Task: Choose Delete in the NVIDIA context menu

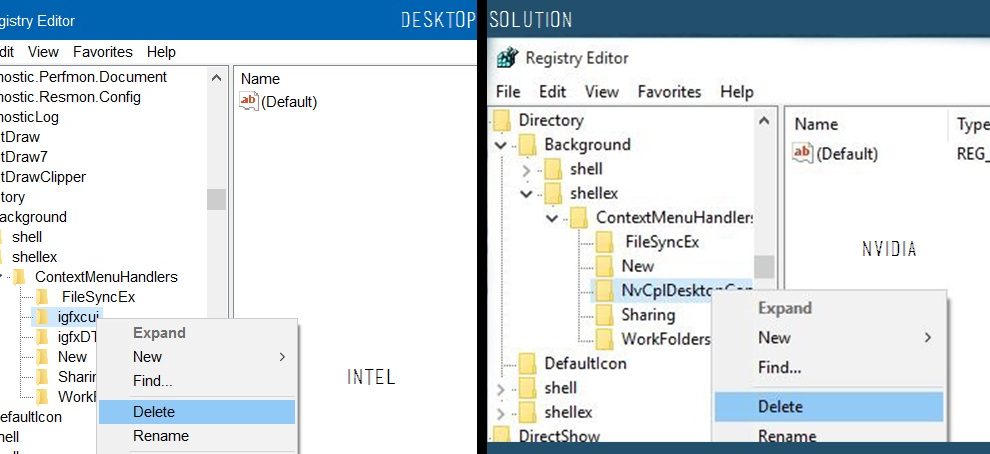Action: [780, 406]
